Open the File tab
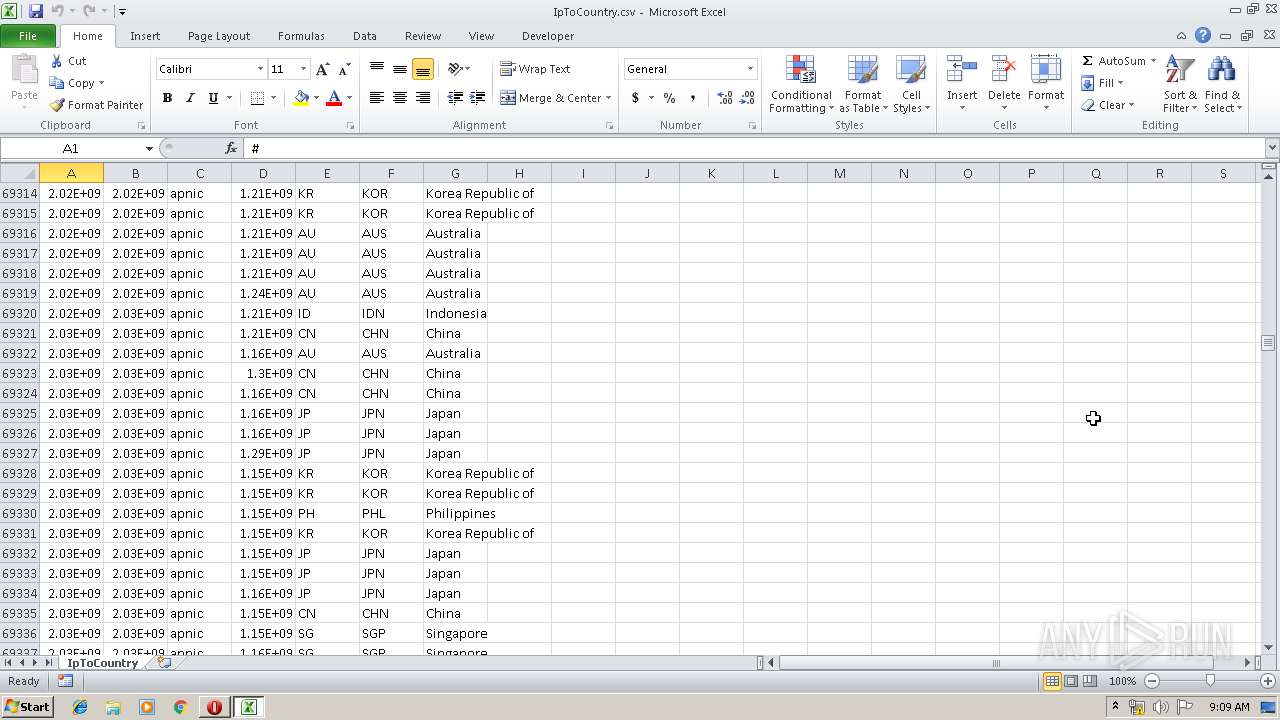 tap(28, 36)
